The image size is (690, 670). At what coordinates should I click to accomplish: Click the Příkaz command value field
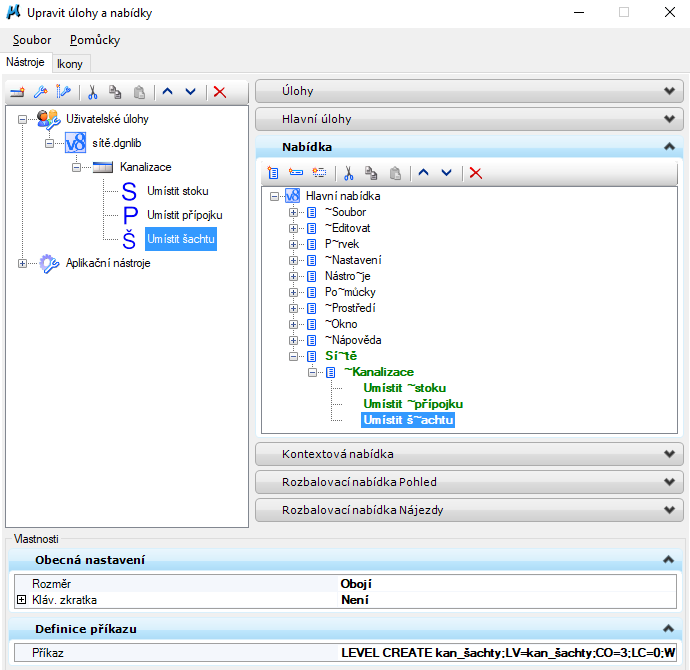click(x=508, y=652)
